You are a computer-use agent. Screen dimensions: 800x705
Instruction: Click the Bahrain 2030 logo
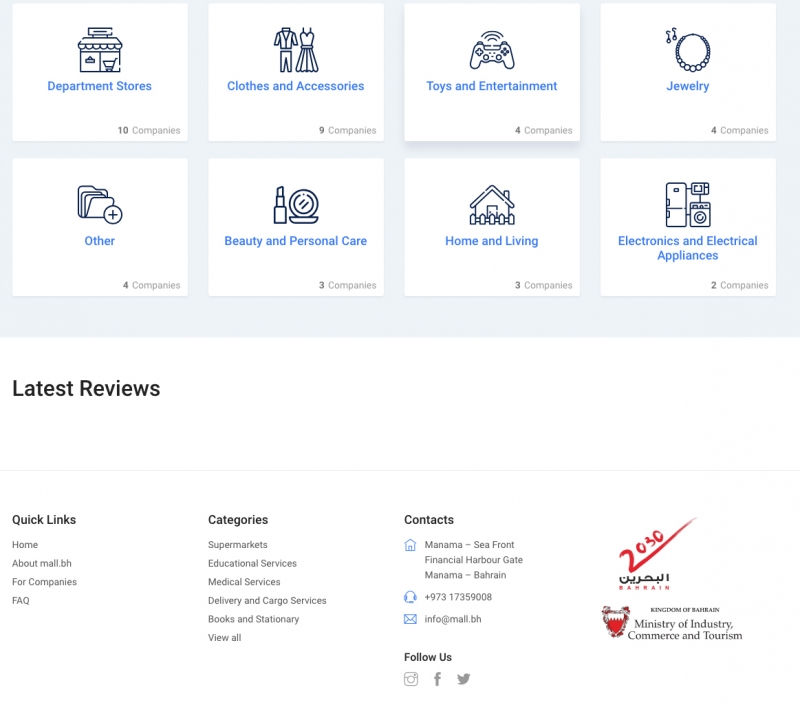coord(655,554)
